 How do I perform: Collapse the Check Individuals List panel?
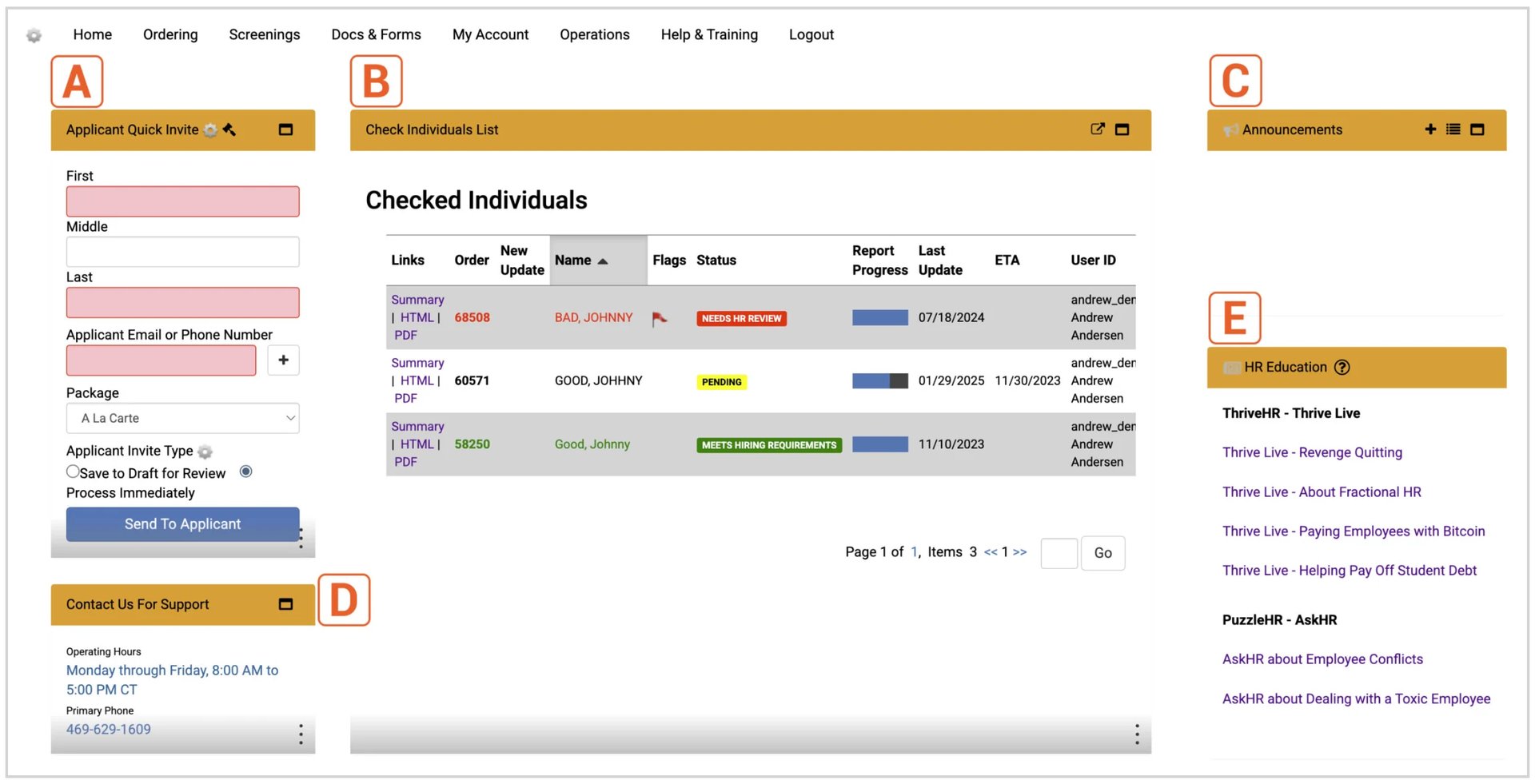pos(1122,129)
